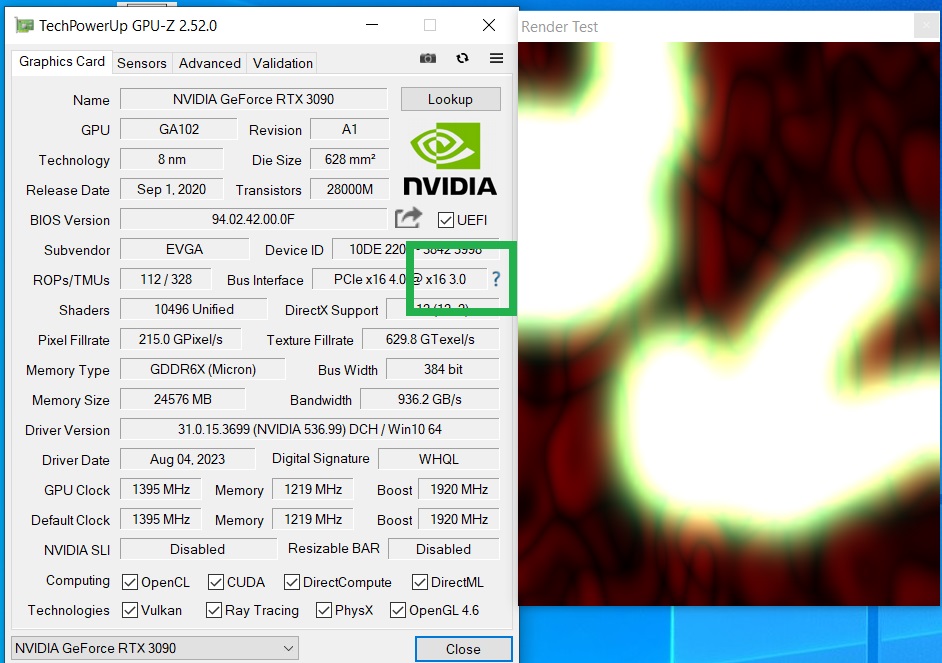The image size is (942, 663).
Task: Toggle the DirectCompute checkbox
Action: (292, 582)
